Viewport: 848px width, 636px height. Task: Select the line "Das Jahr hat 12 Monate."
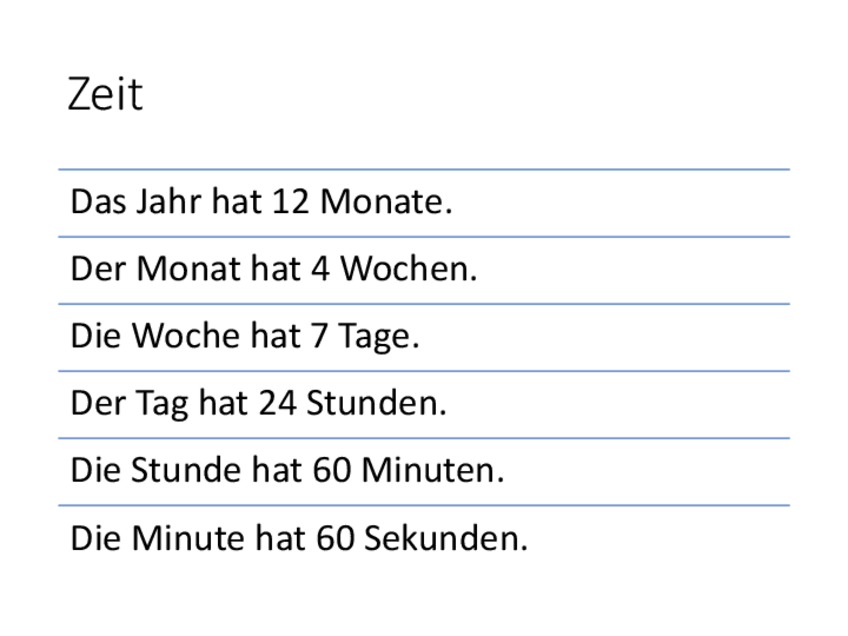point(261,203)
